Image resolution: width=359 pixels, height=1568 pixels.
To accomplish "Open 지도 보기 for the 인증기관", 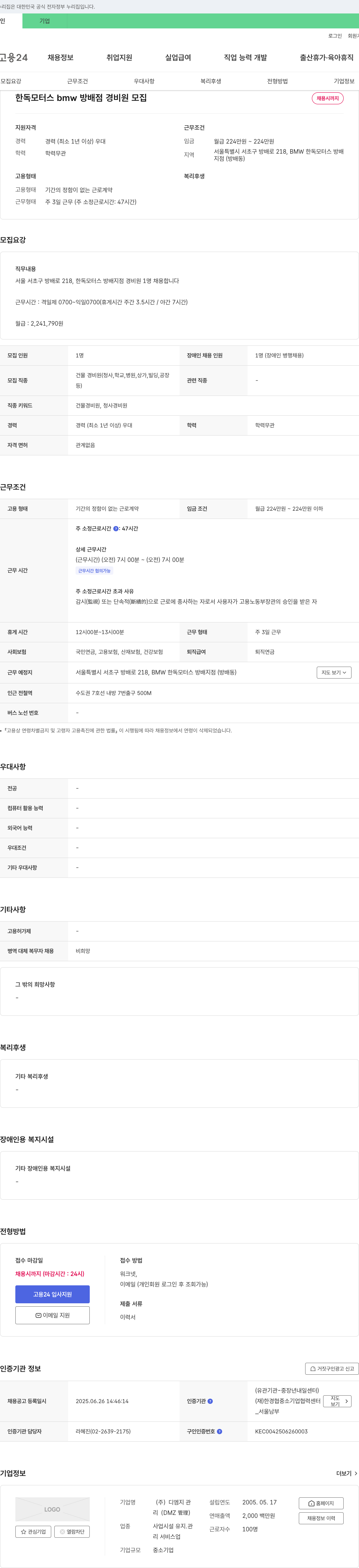I will click(337, 1401).
